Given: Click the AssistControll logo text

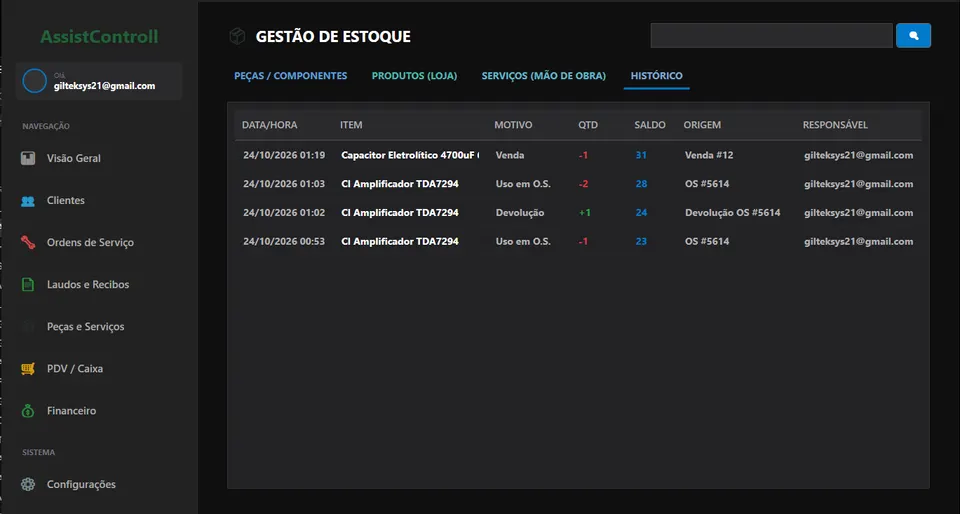Looking at the screenshot, I should pyautogui.click(x=99, y=37).
